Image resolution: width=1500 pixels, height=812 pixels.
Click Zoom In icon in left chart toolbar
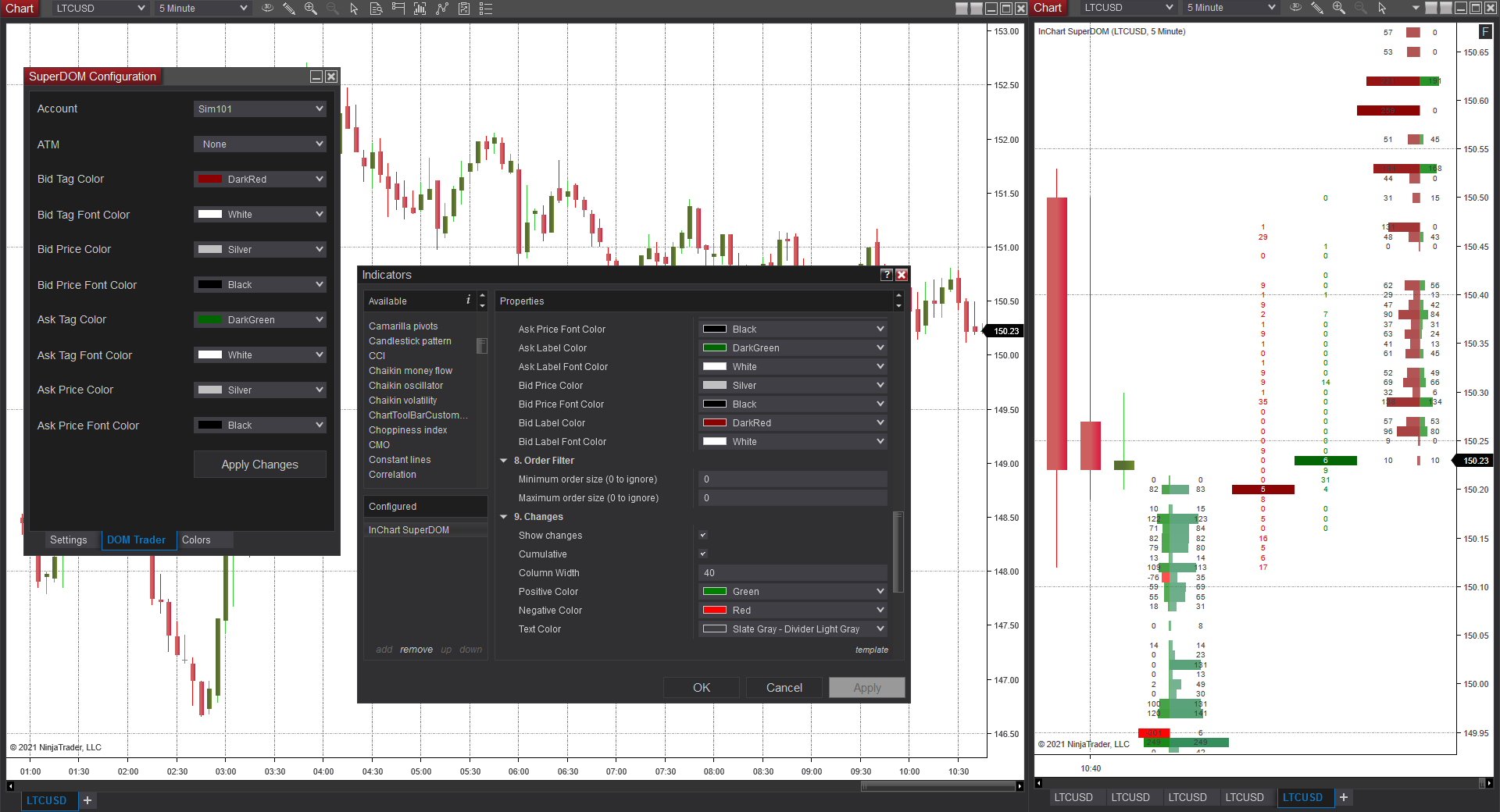tap(311, 8)
